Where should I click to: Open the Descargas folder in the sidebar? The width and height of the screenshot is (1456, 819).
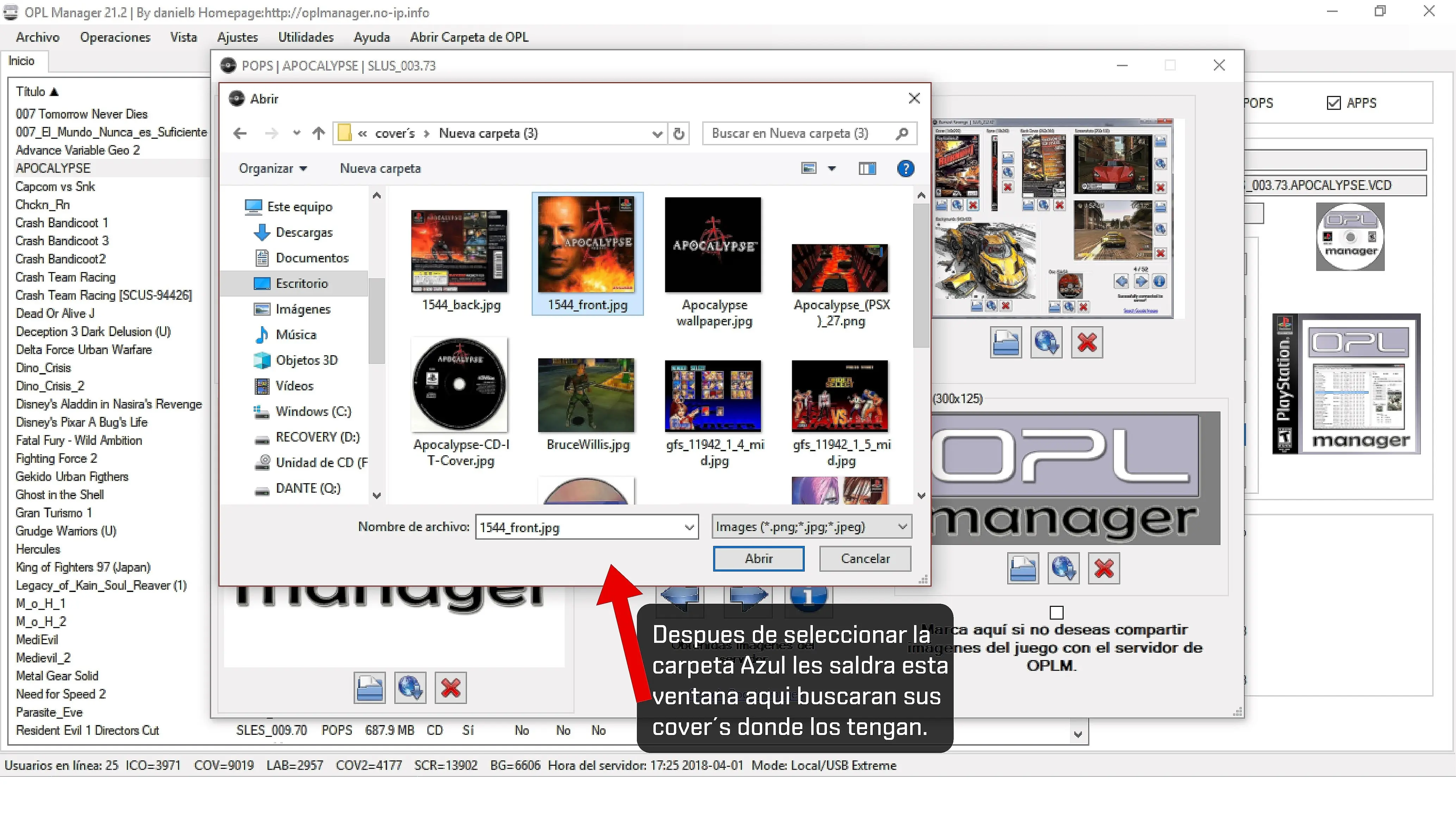293,233
